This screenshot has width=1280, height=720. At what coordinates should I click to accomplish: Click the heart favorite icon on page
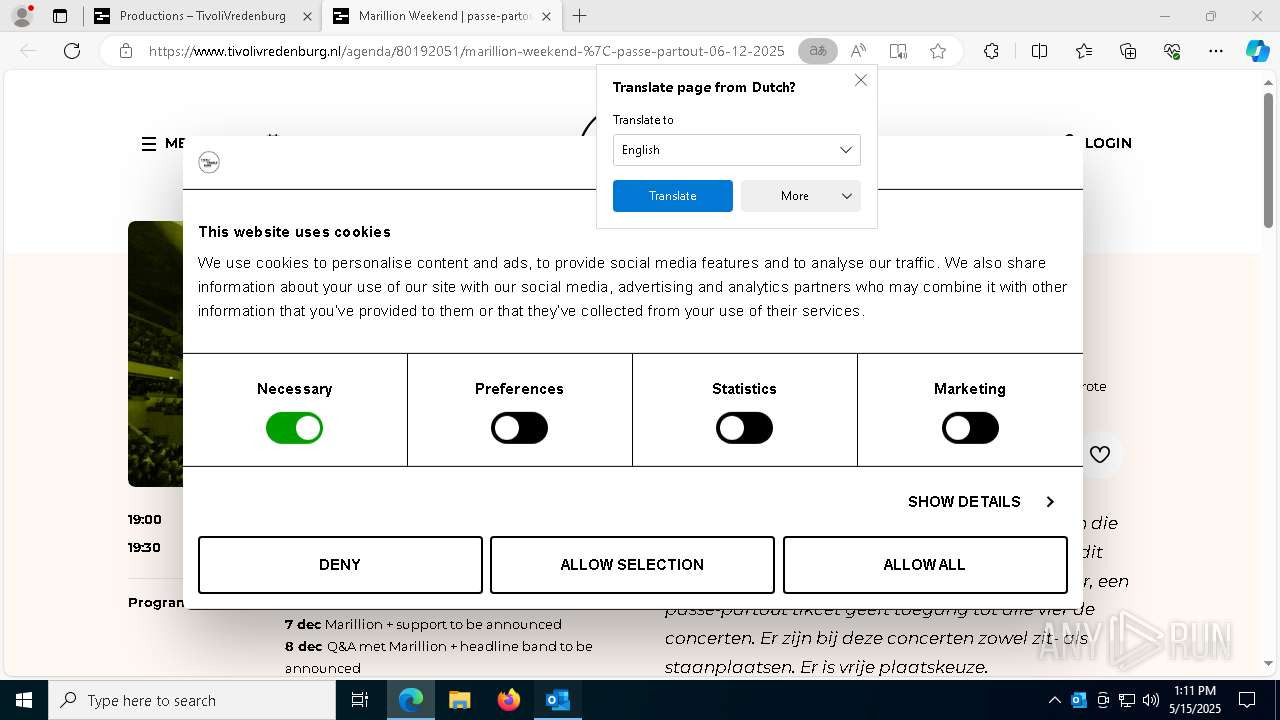click(x=1100, y=454)
